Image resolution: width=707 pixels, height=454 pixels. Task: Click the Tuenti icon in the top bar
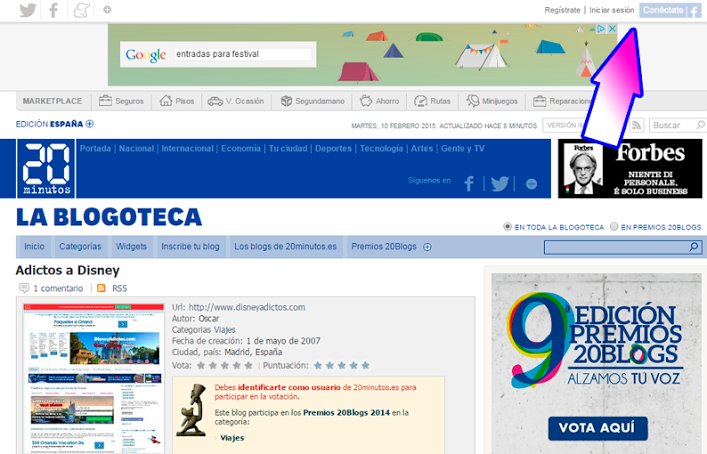81,10
